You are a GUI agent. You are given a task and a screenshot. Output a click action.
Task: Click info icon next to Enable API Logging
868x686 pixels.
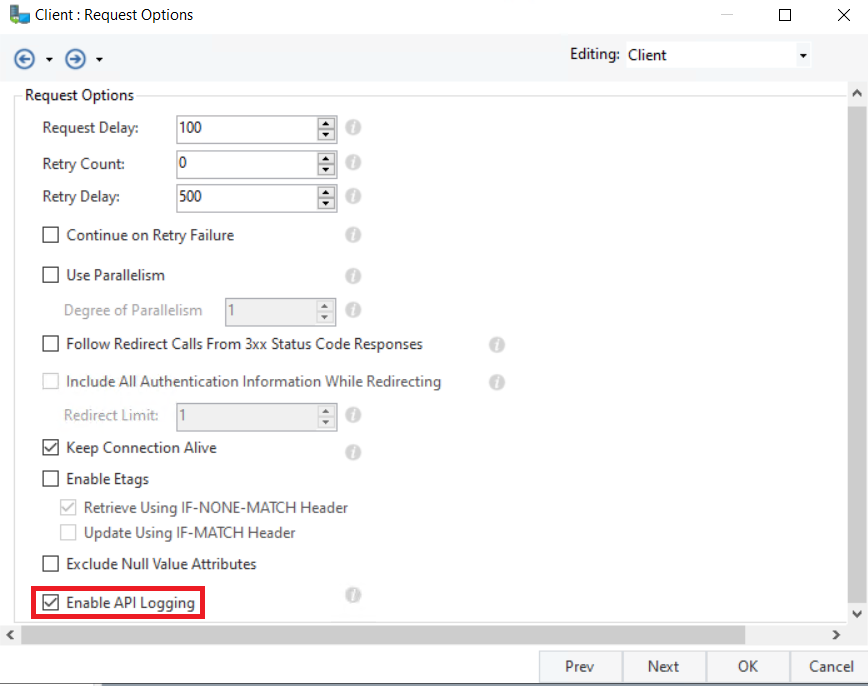pos(353,595)
